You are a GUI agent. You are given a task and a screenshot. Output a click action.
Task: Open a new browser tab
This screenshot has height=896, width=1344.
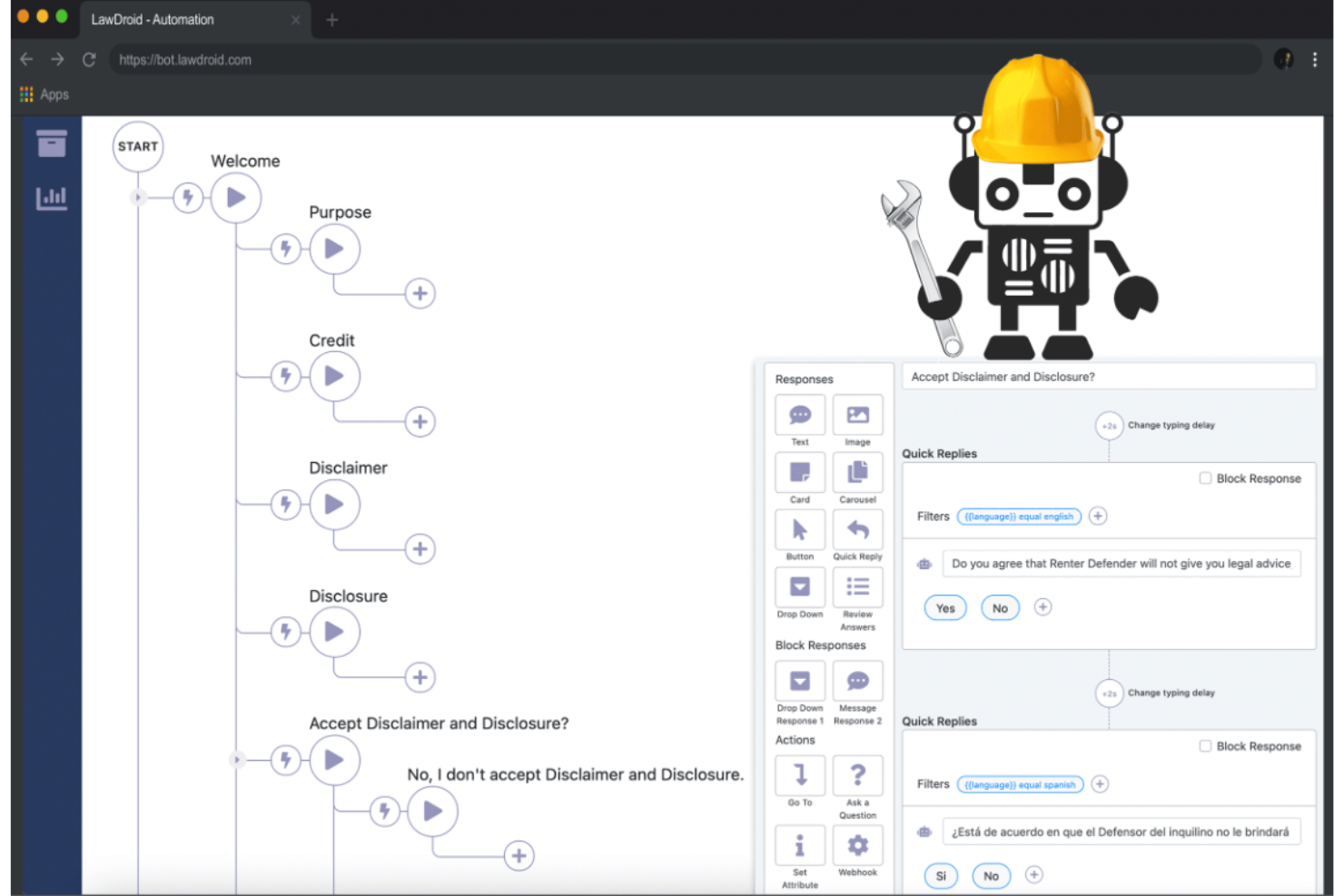(x=331, y=19)
